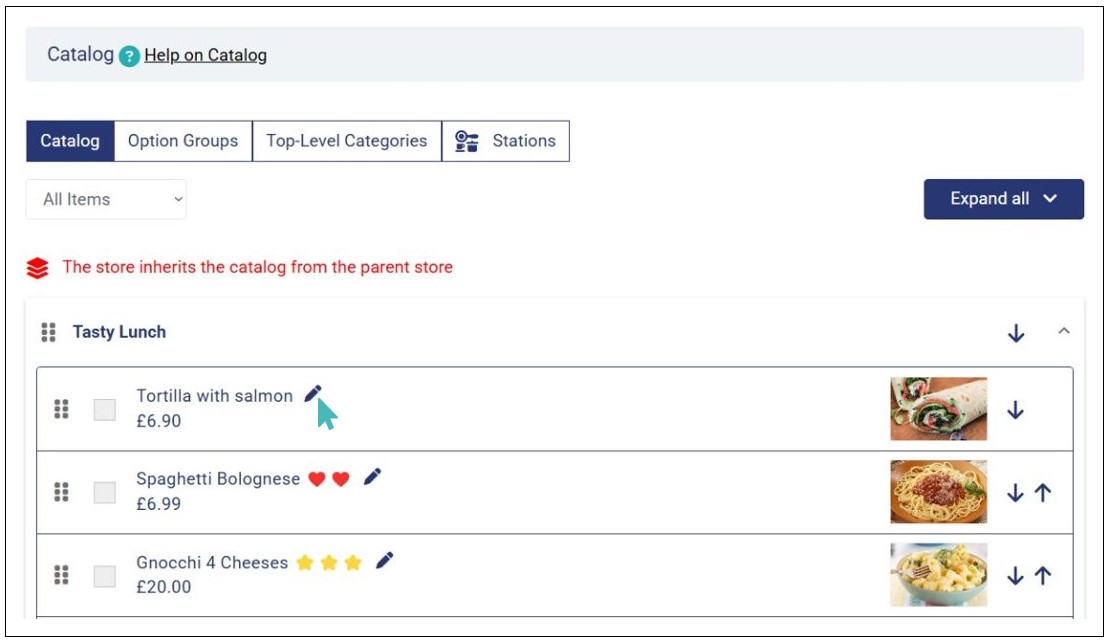Check the Gnocchi 4 Cheeses checkbox
The image size is (1108, 640).
[105, 576]
